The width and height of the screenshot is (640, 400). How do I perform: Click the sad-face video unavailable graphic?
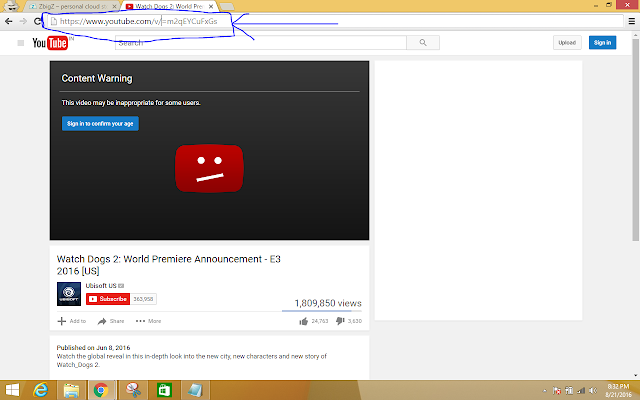point(209,168)
